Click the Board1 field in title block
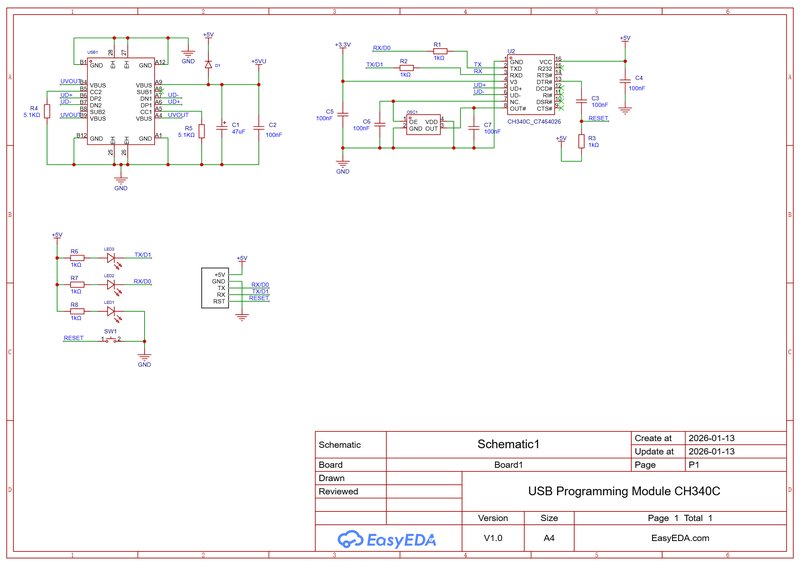 tap(508, 465)
